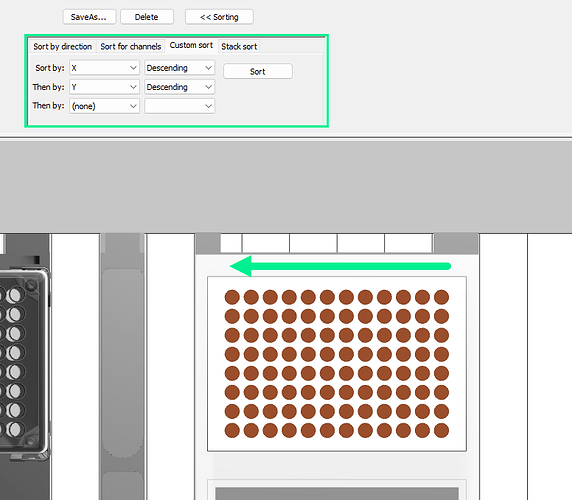The image size is (572, 500).
Task: Switch to Sort for channels tab
Action: click(x=131, y=46)
